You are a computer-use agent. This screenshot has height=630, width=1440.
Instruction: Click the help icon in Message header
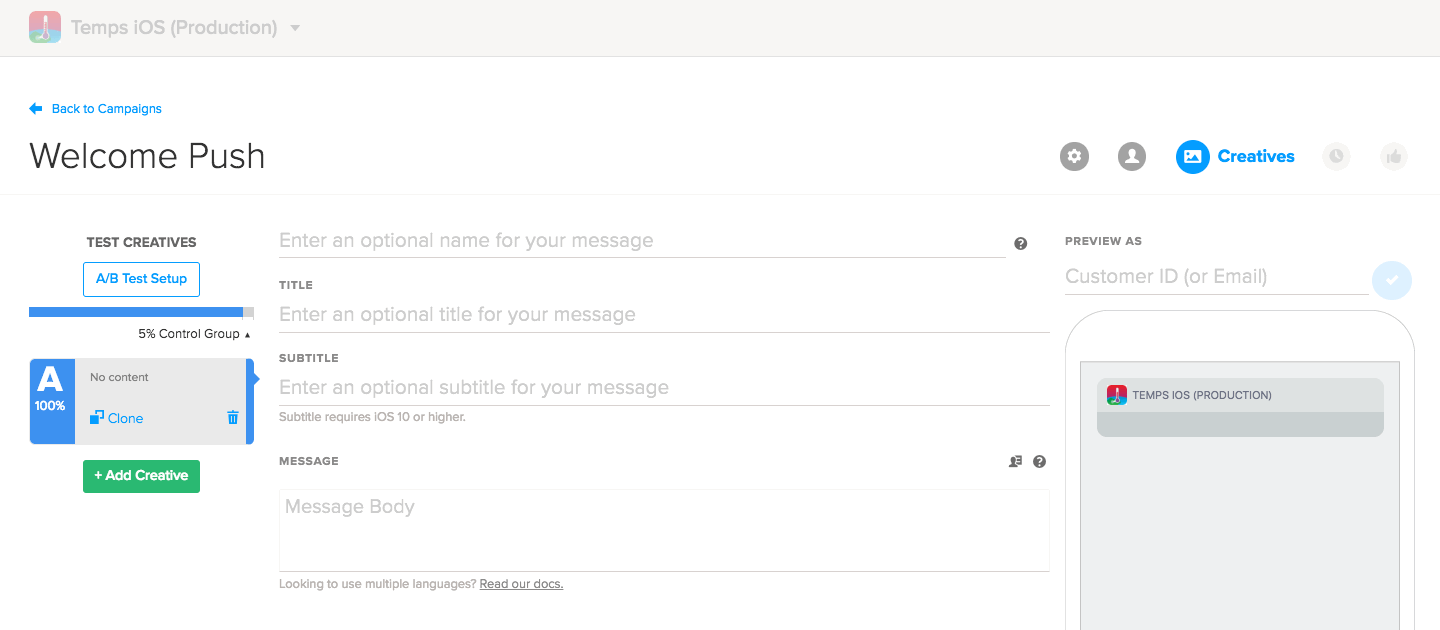[x=1039, y=462]
